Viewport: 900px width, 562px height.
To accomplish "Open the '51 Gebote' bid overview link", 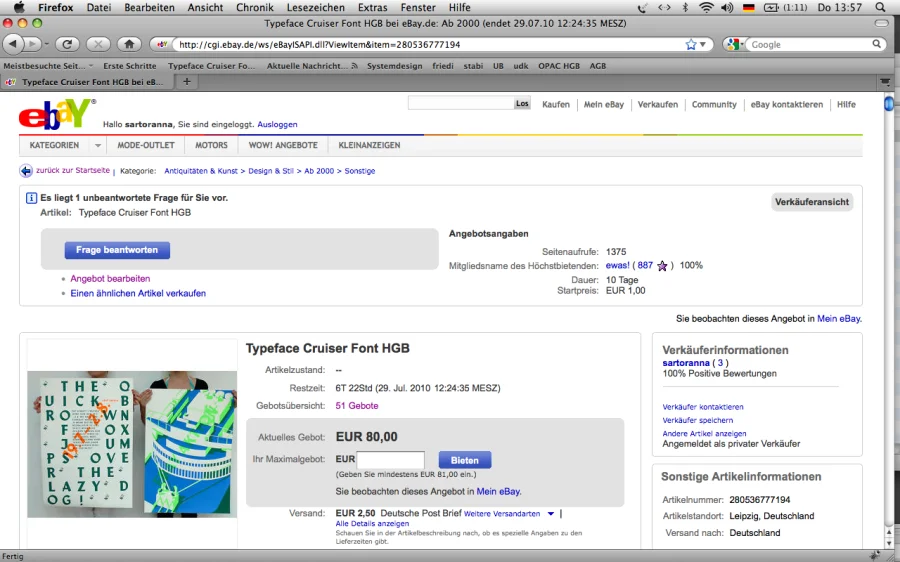I will click(357, 406).
